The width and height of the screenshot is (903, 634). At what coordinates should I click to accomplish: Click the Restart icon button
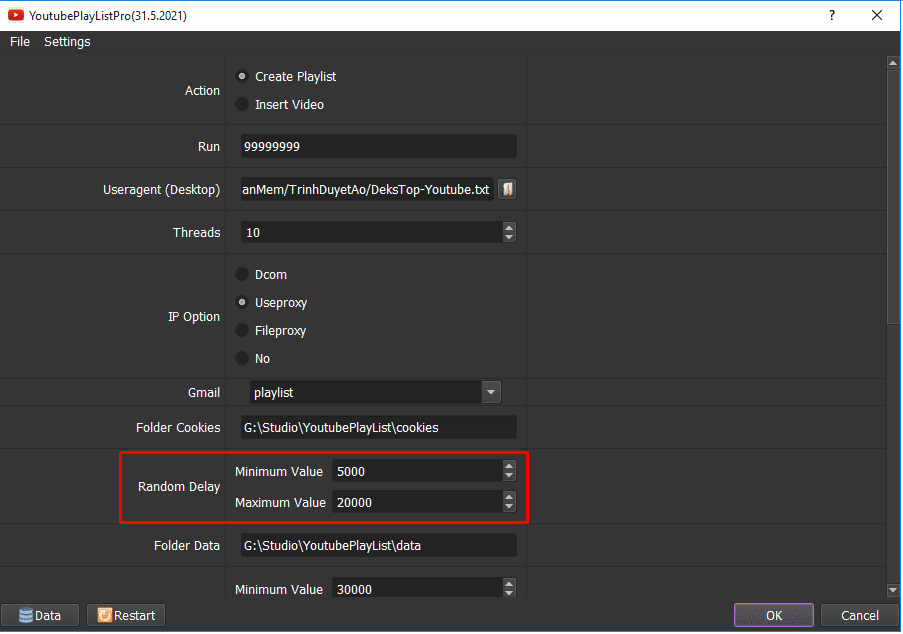(x=126, y=616)
